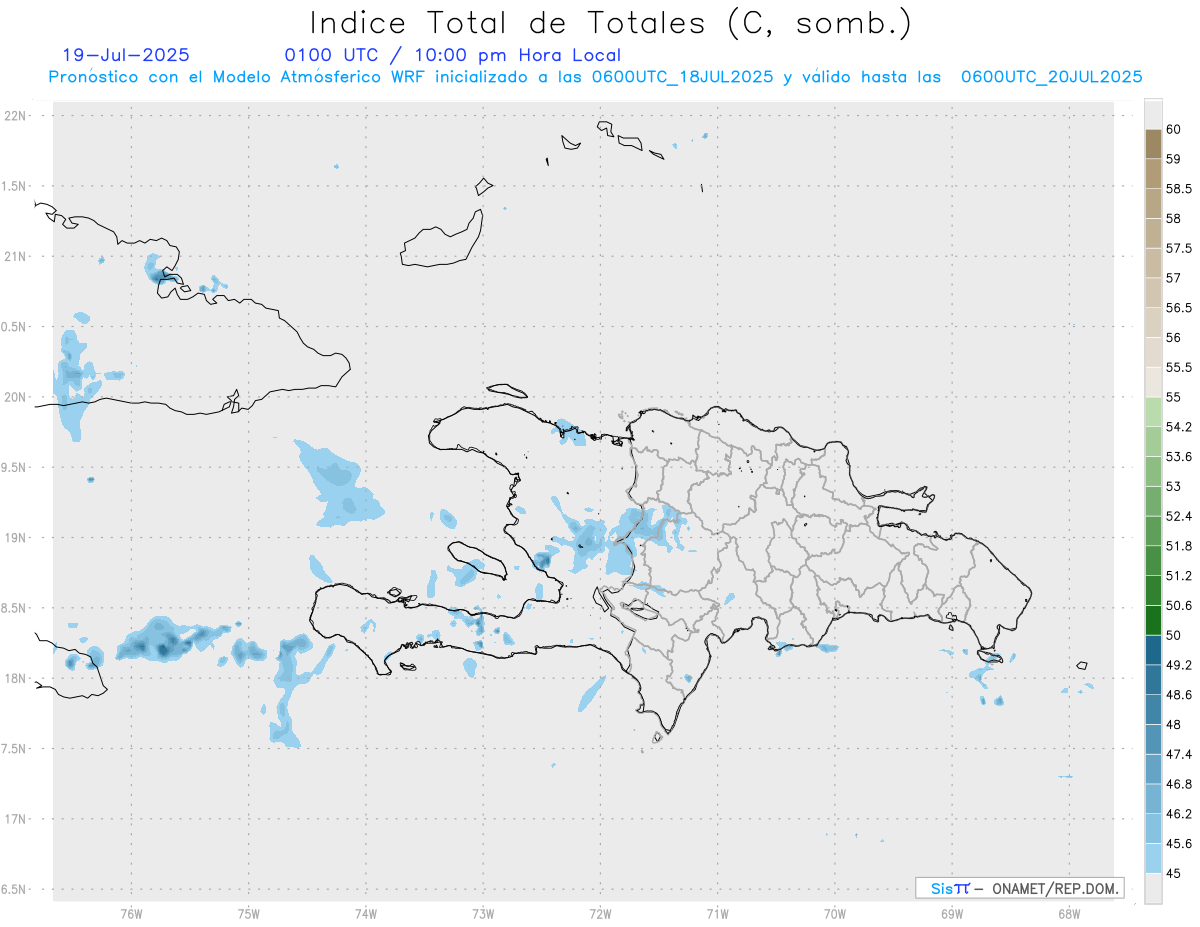
Task: Click the '71W' longitude label
Action: click(717, 913)
